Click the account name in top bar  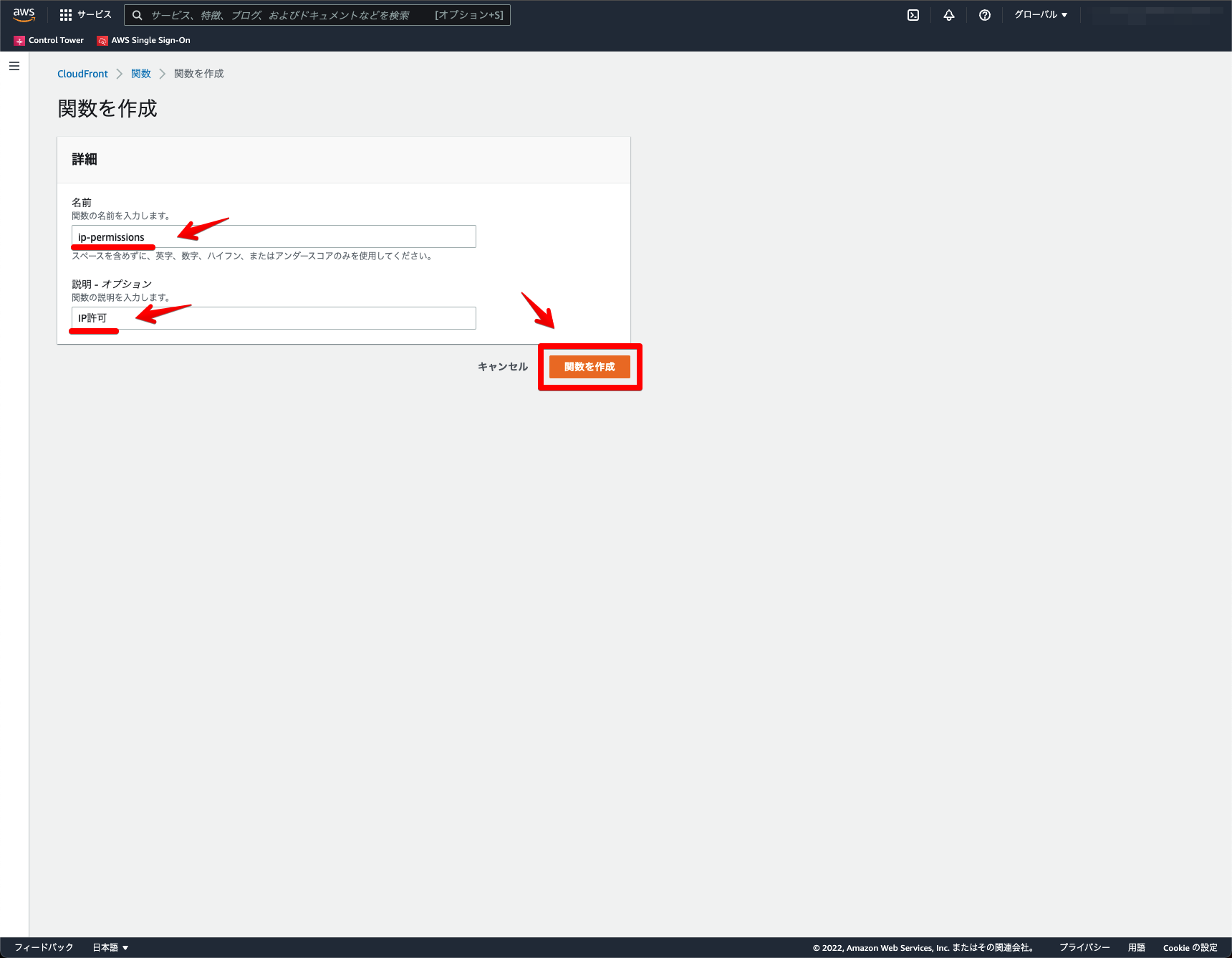pyautogui.click(x=1158, y=15)
